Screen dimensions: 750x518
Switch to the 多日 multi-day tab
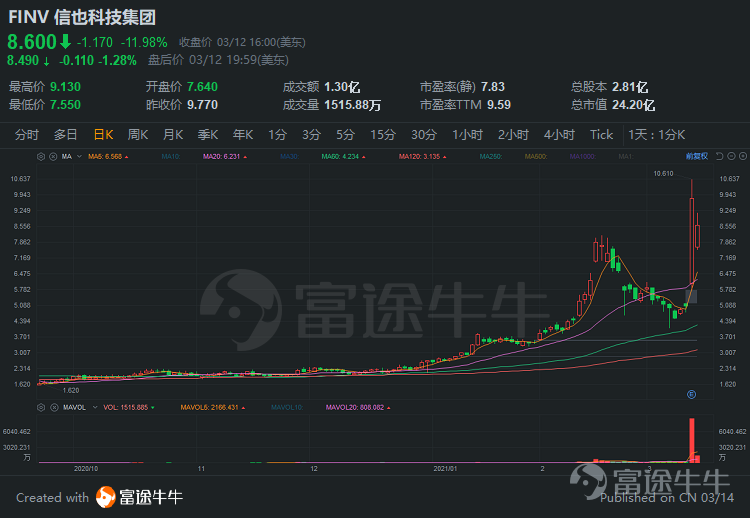coord(66,135)
